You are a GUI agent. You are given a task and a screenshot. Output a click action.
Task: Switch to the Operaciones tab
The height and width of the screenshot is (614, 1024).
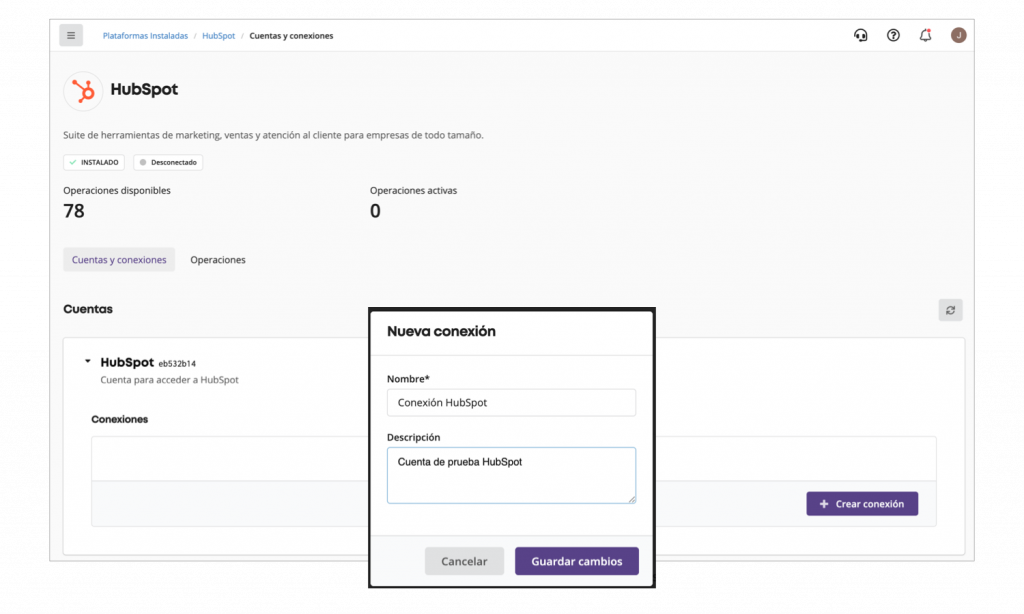point(217,259)
